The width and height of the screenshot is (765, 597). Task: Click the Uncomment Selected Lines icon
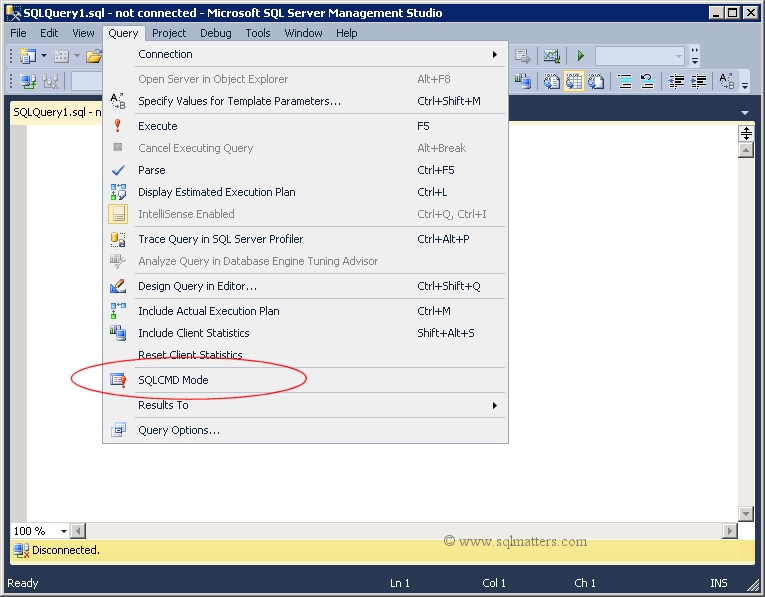tap(647, 81)
